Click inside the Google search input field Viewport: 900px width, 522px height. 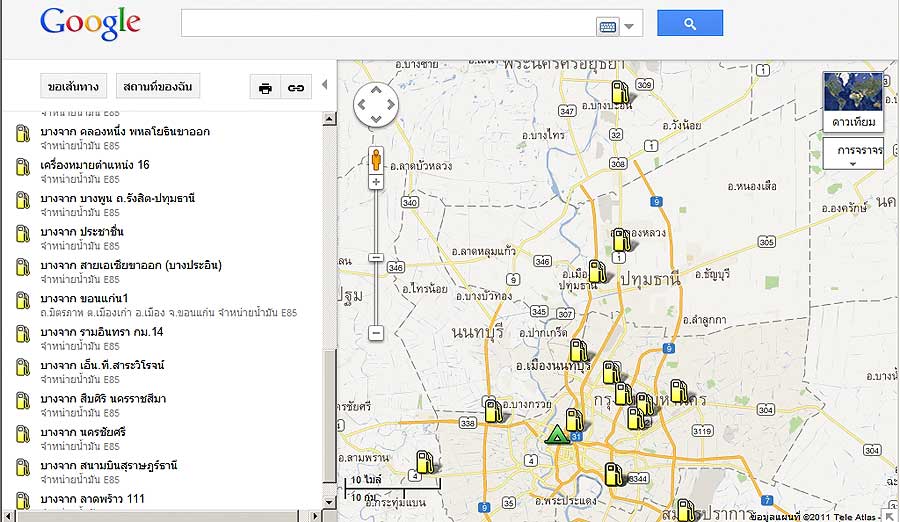tap(385, 24)
